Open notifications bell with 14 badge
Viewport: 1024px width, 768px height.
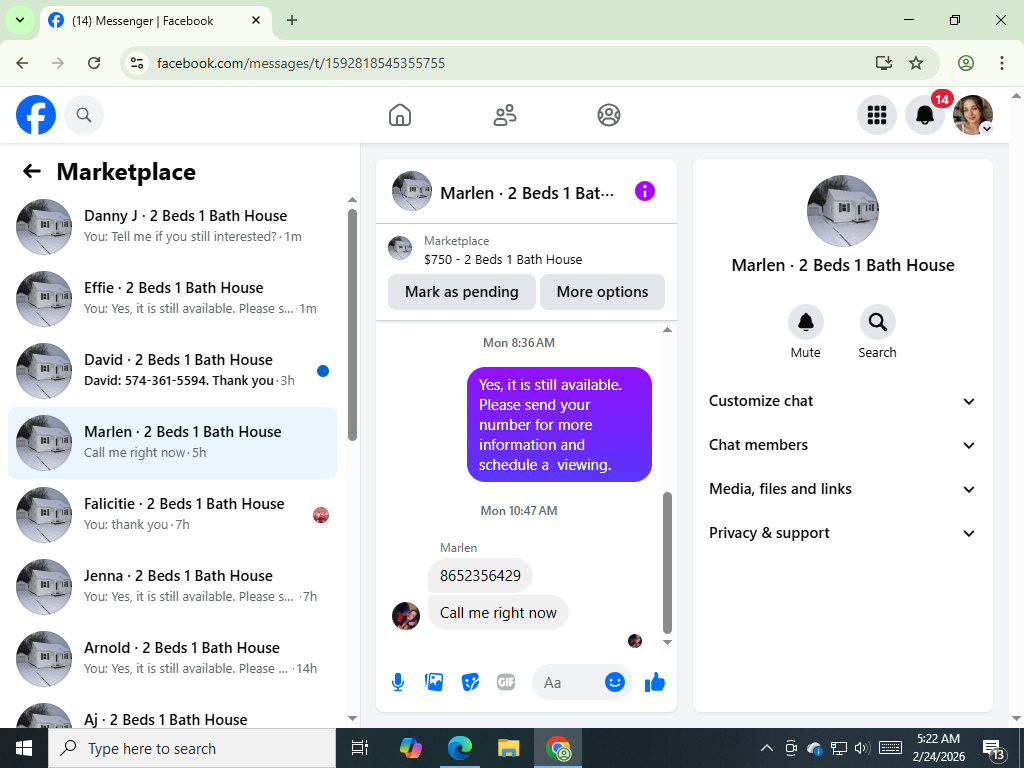925,115
